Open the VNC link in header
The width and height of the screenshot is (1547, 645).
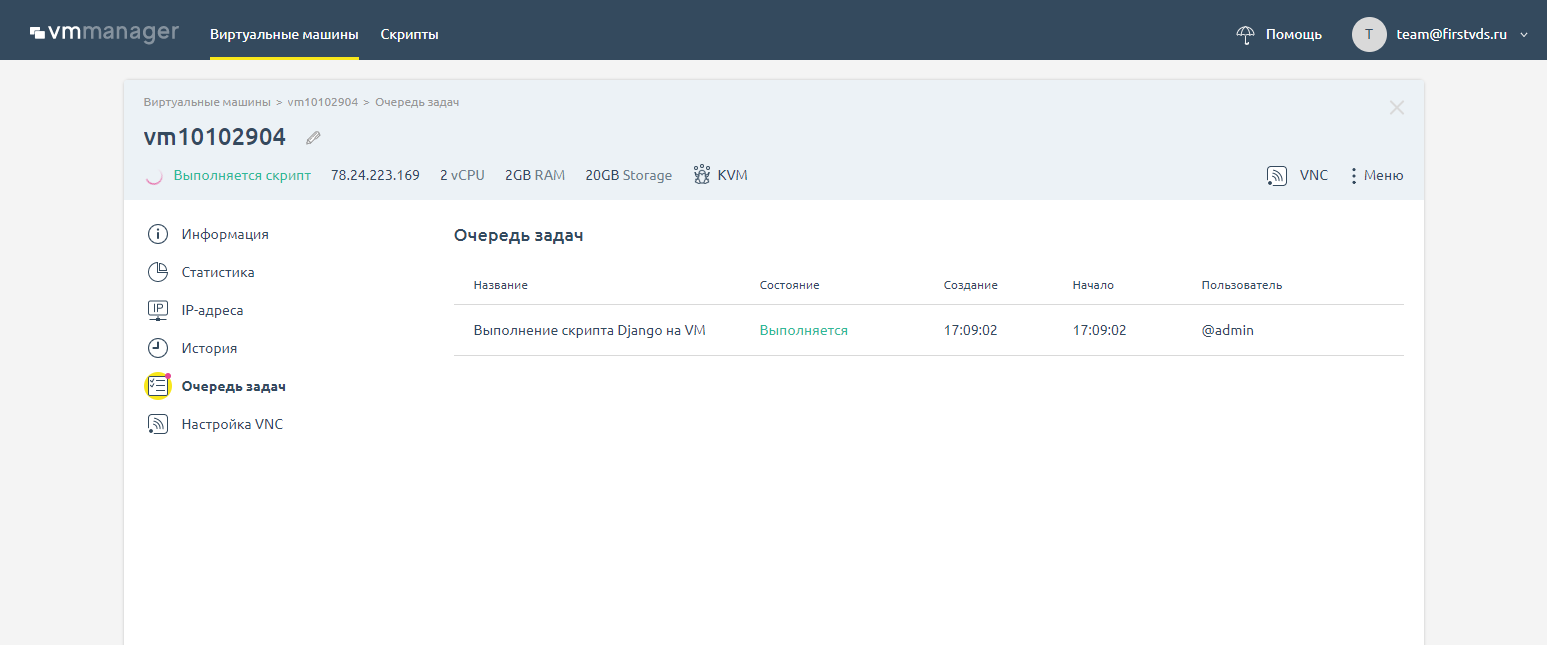pyautogui.click(x=1314, y=175)
